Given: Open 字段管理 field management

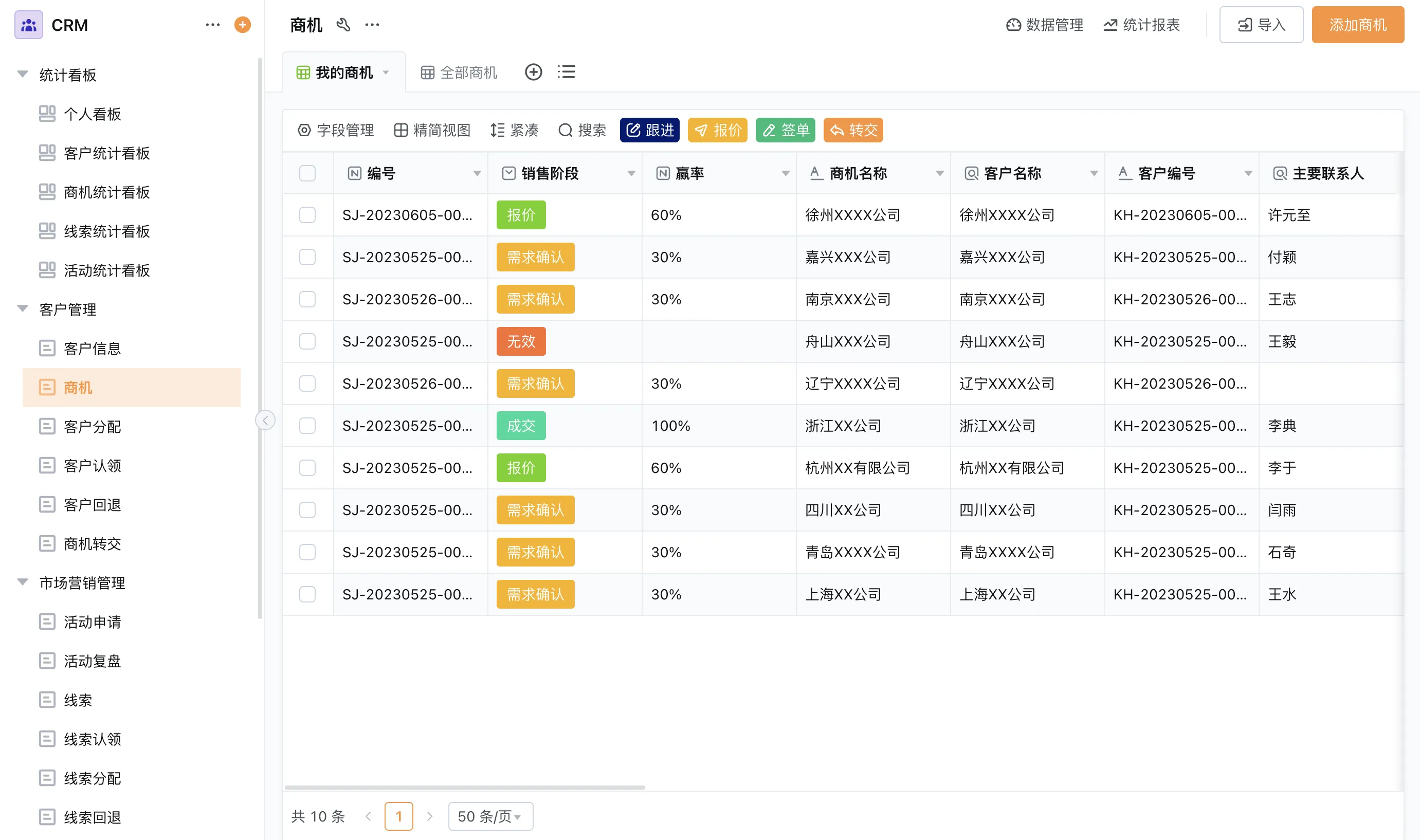Looking at the screenshot, I should click(x=336, y=130).
